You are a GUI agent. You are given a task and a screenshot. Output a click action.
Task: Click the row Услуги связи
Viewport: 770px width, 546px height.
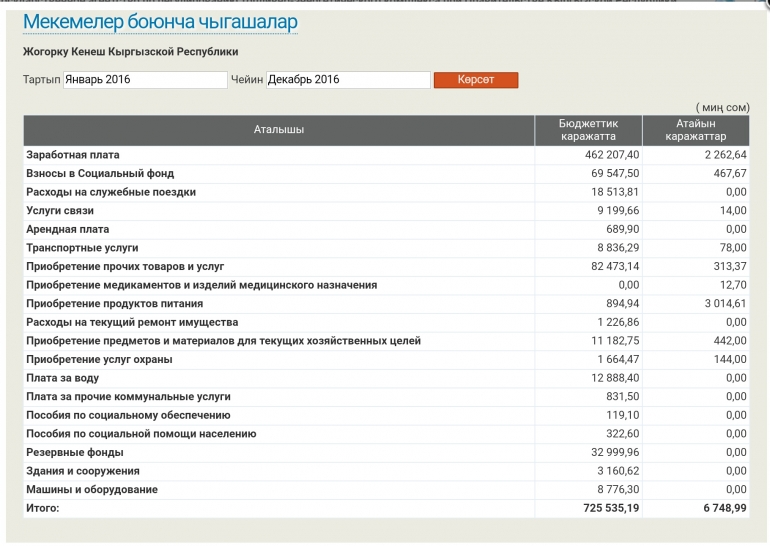click(x=386, y=211)
